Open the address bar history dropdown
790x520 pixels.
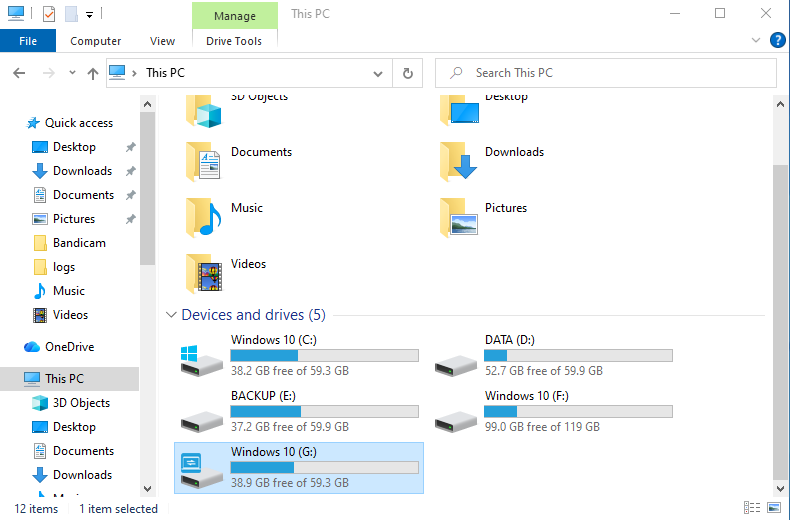(377, 74)
